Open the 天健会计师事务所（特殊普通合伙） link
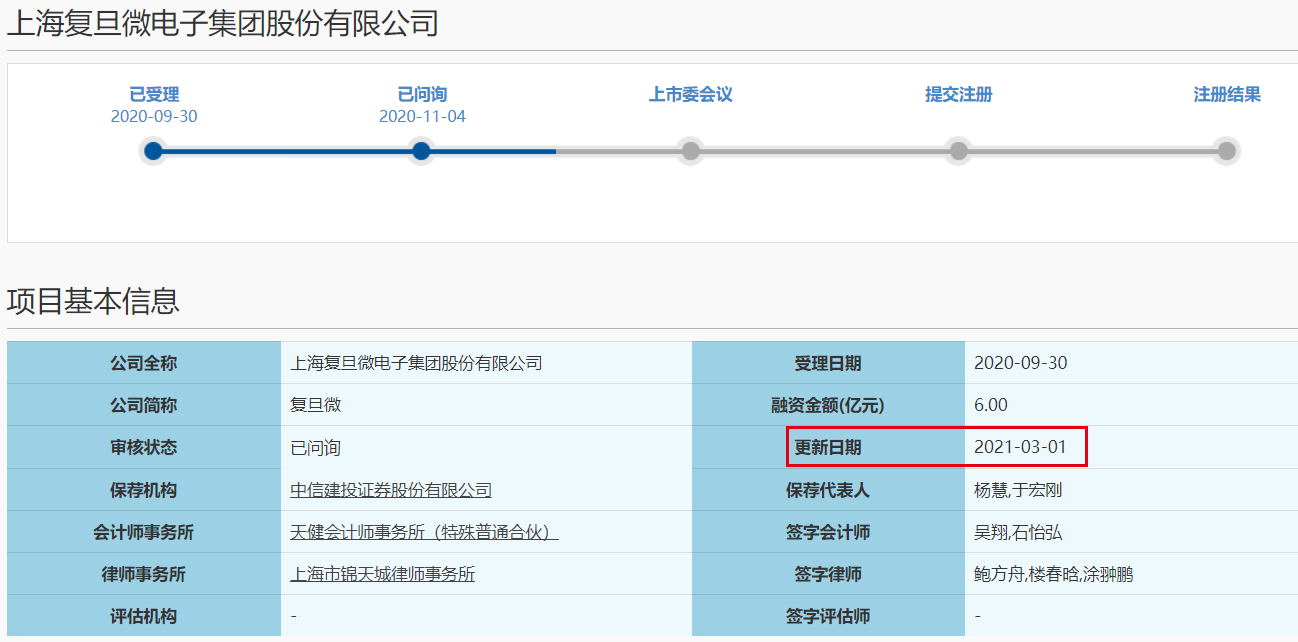This screenshot has width=1298, height=642. pos(424,532)
